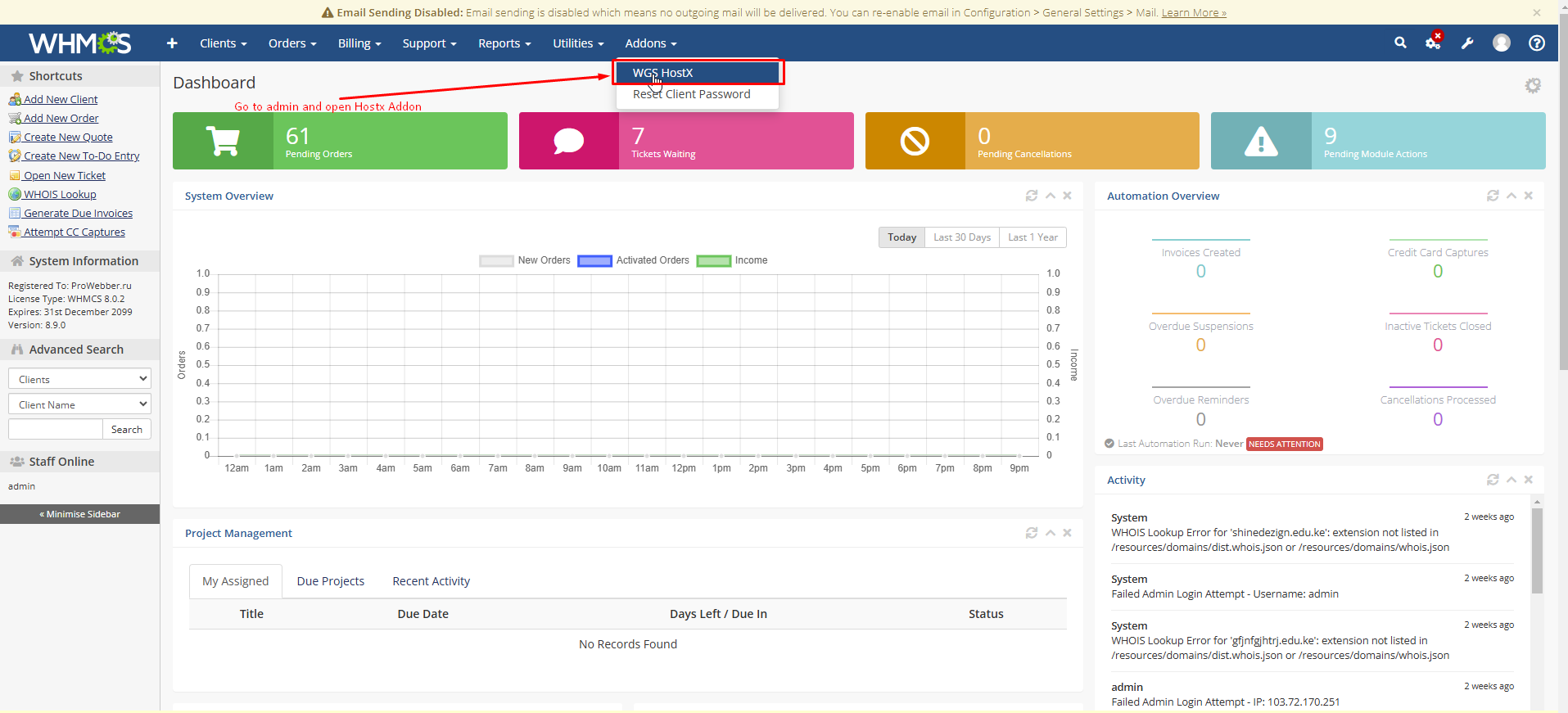This screenshot has width=1568, height=713.
Task: Click the advanced search text field
Action: [55, 429]
